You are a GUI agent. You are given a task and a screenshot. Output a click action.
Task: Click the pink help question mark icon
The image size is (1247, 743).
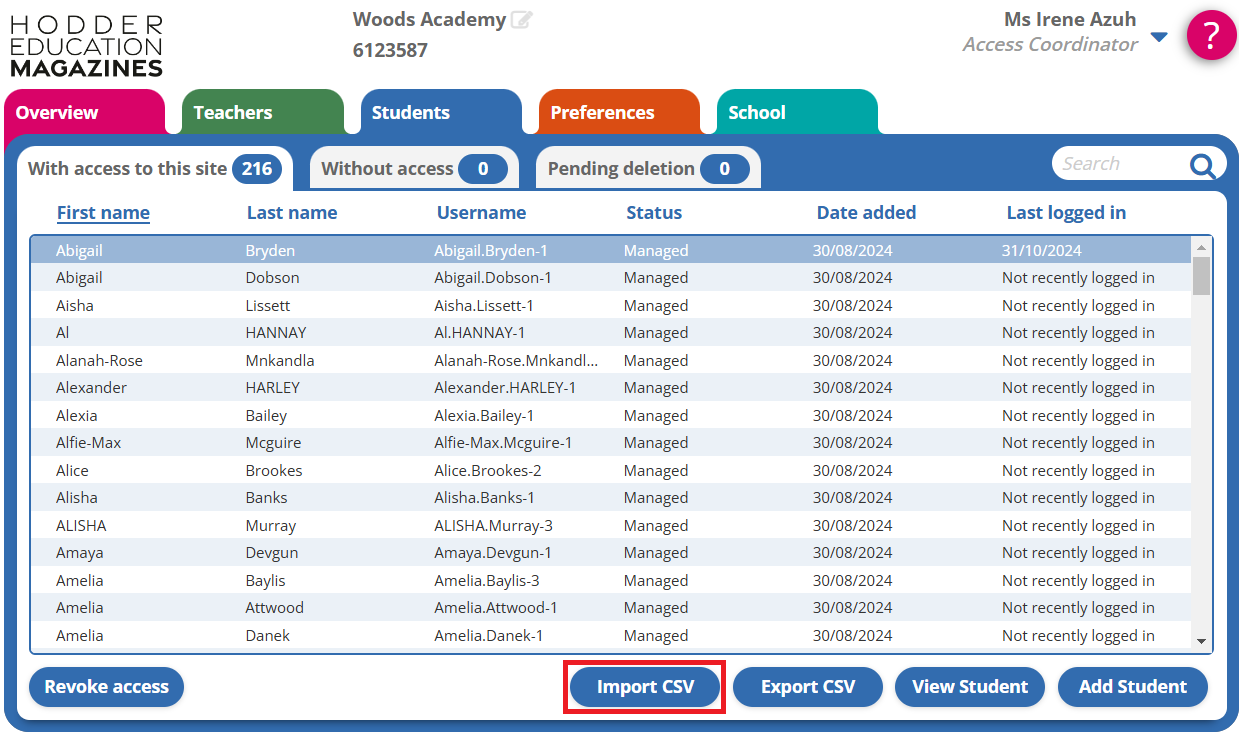tap(1211, 36)
